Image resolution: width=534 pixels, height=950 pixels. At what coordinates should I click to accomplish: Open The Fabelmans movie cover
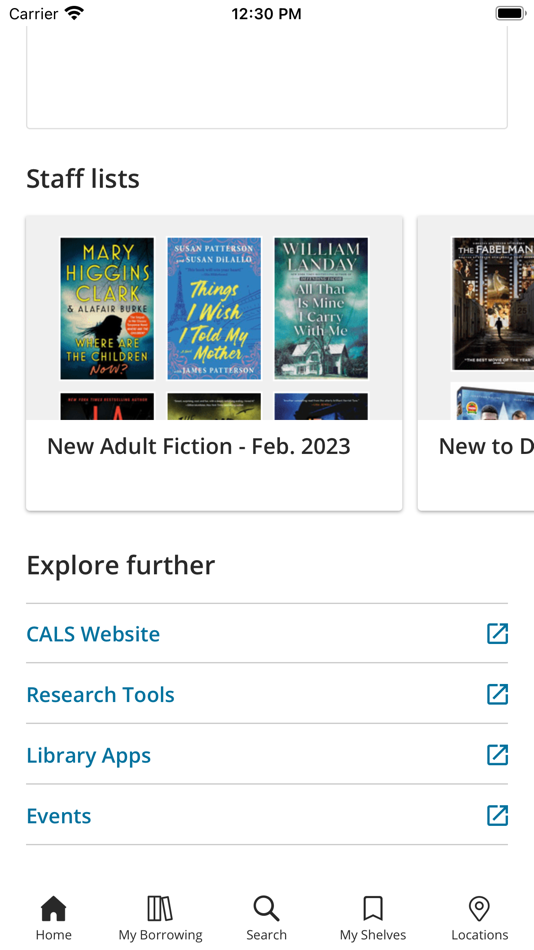(x=493, y=304)
